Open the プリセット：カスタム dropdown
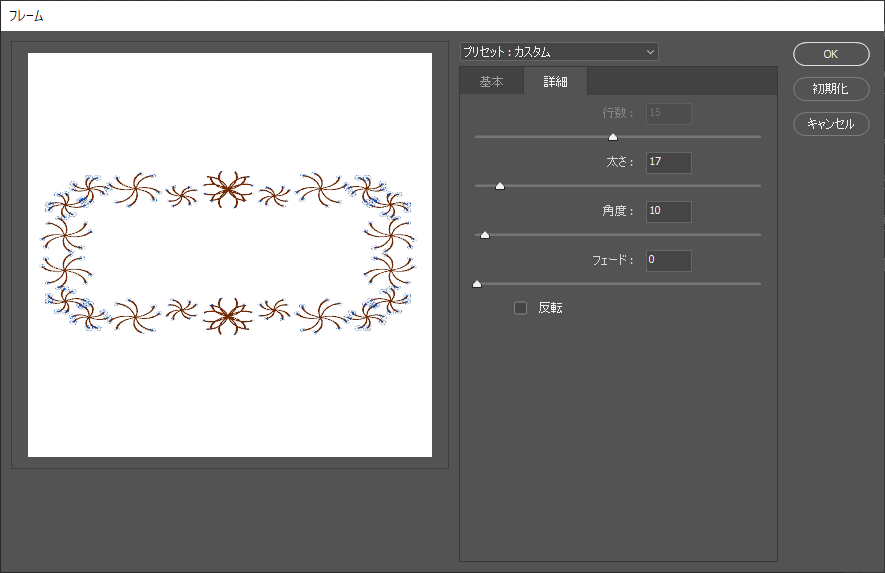Image resolution: width=885 pixels, height=573 pixels. [559, 52]
